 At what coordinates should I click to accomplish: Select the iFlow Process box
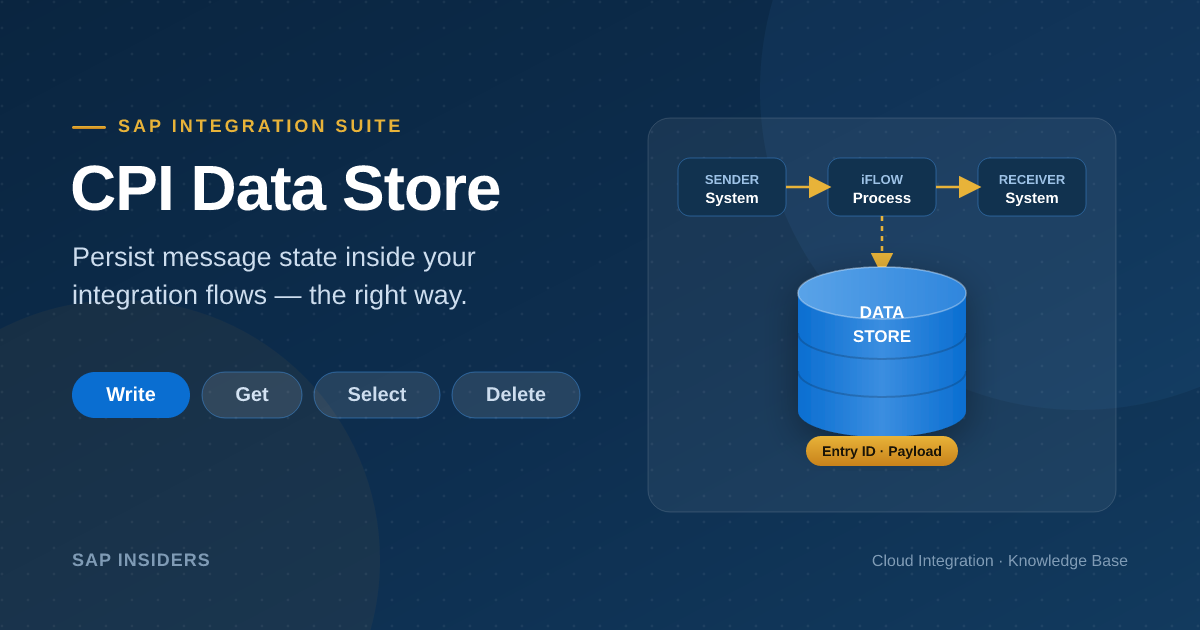point(882,187)
